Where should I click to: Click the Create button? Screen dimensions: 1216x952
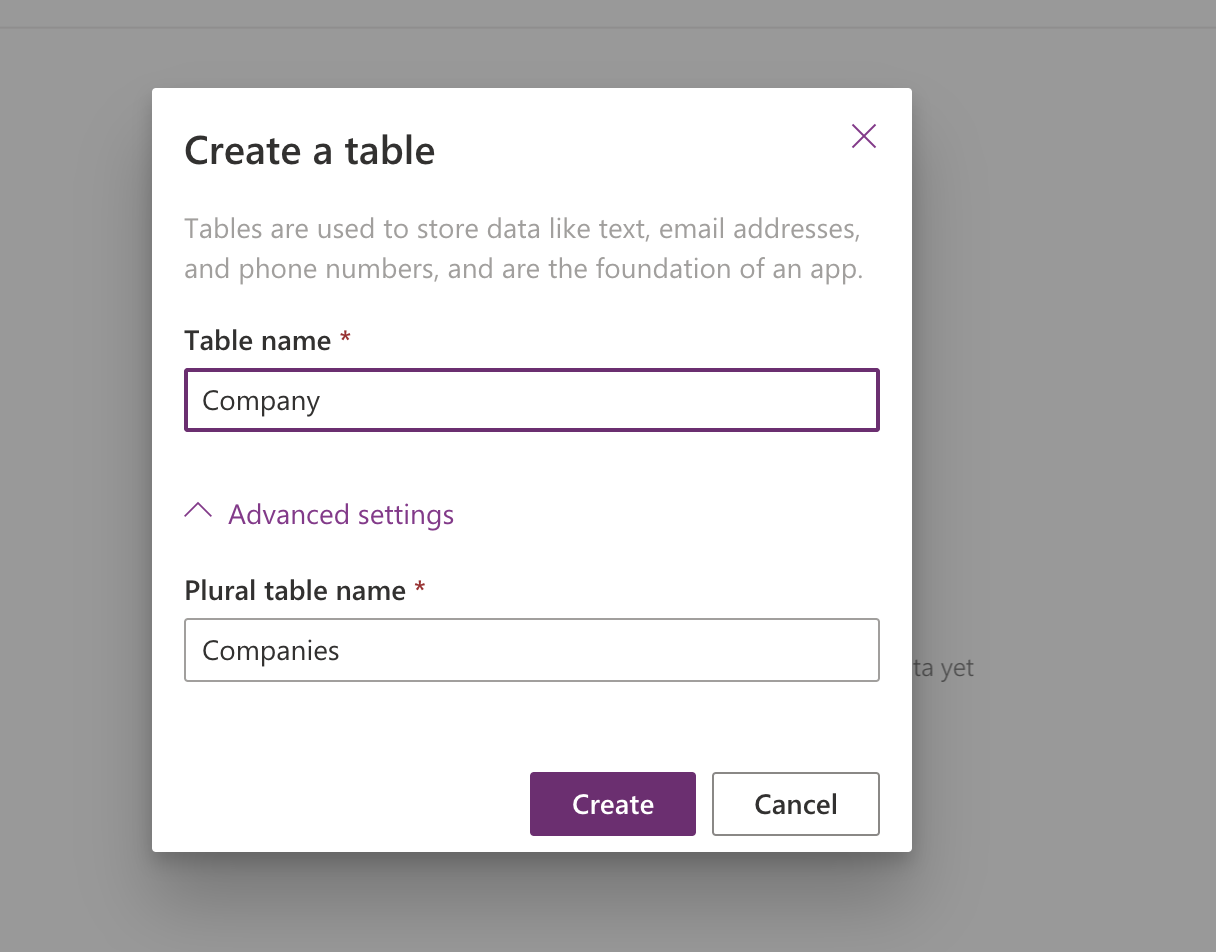[x=613, y=804]
